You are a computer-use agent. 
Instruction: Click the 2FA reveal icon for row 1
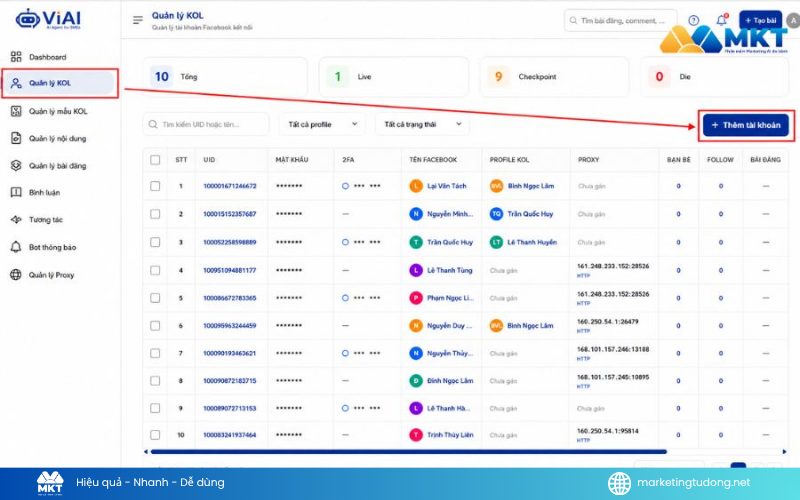pyautogui.click(x=345, y=186)
